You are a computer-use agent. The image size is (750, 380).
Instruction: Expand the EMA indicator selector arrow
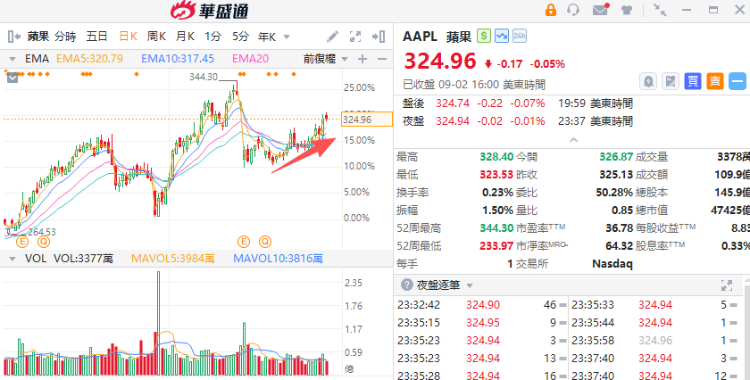(12, 59)
